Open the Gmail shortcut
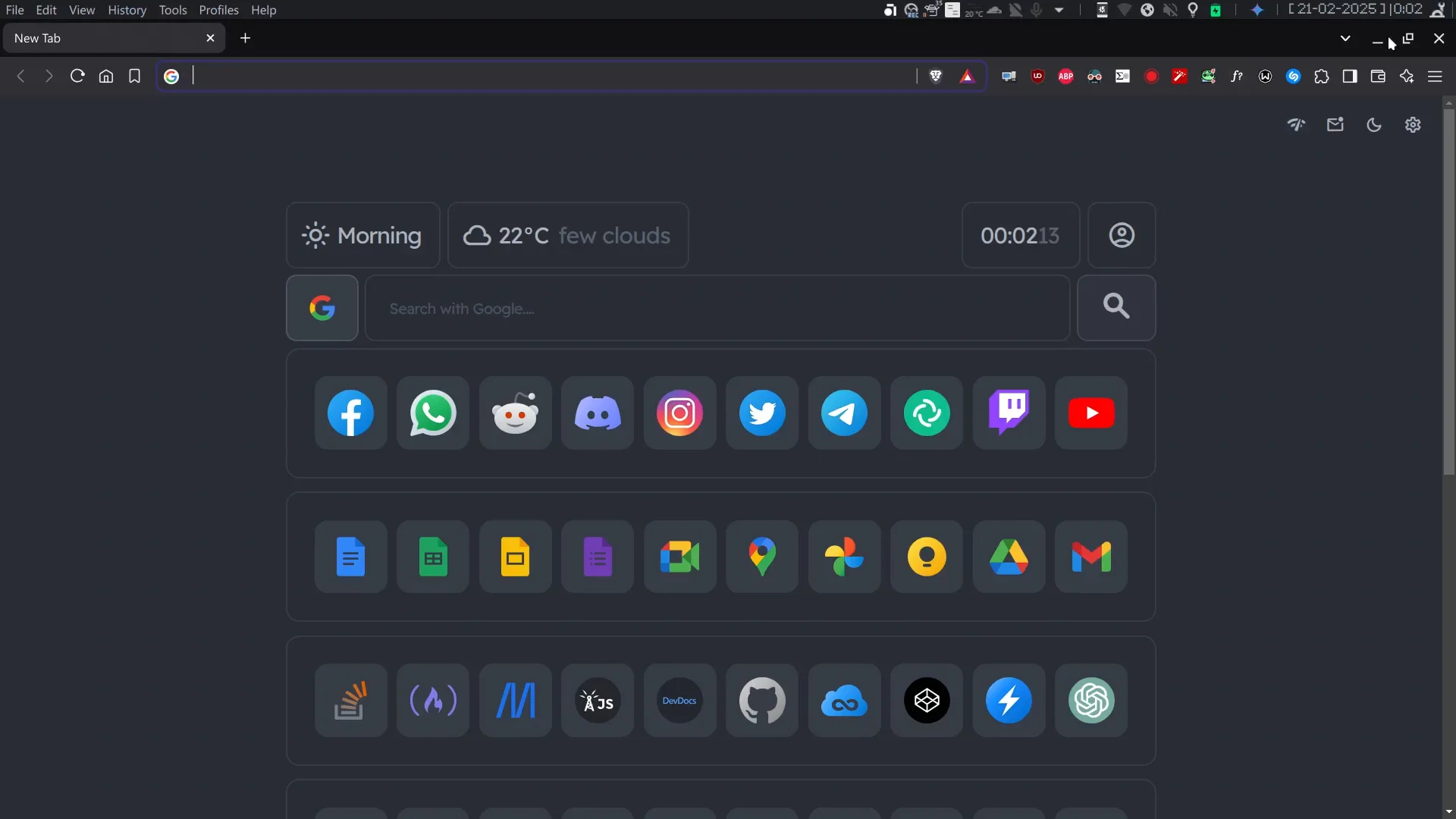Image resolution: width=1456 pixels, height=819 pixels. point(1091,557)
